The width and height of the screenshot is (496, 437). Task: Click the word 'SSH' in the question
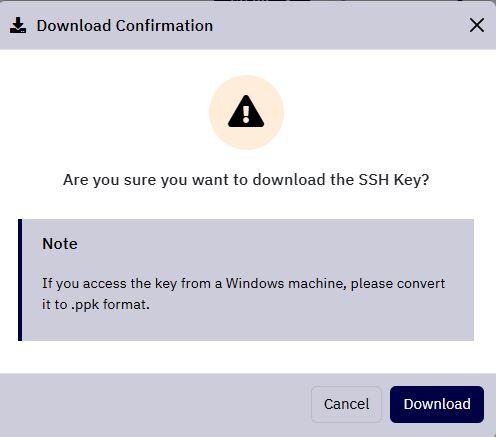(x=374, y=180)
